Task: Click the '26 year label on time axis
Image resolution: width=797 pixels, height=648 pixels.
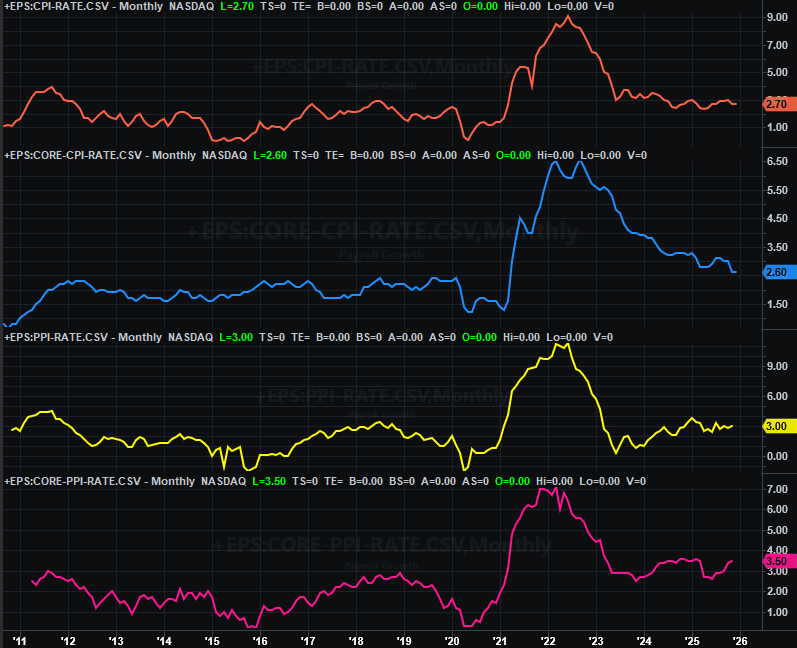Action: (x=740, y=639)
